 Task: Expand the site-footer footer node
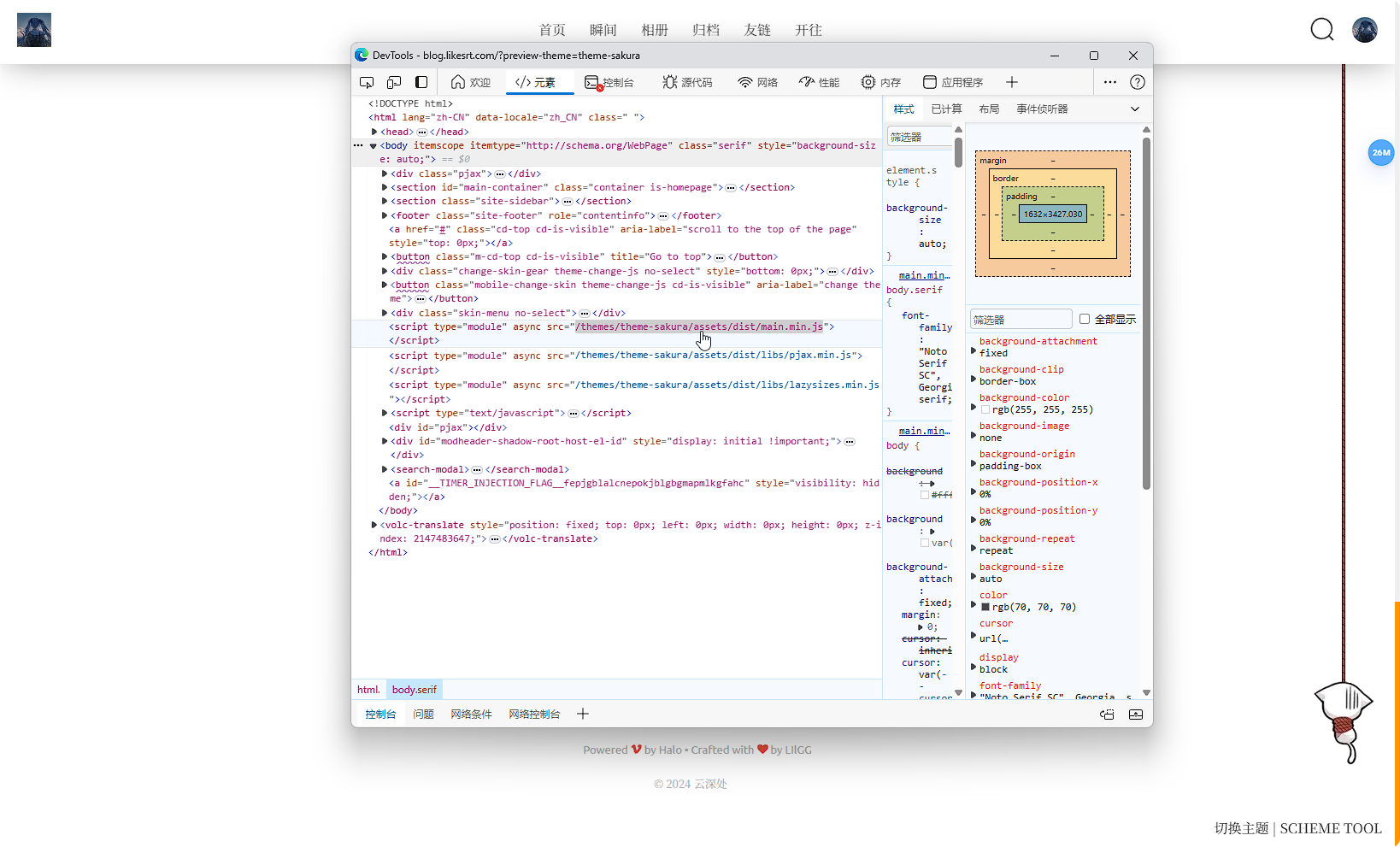point(385,215)
